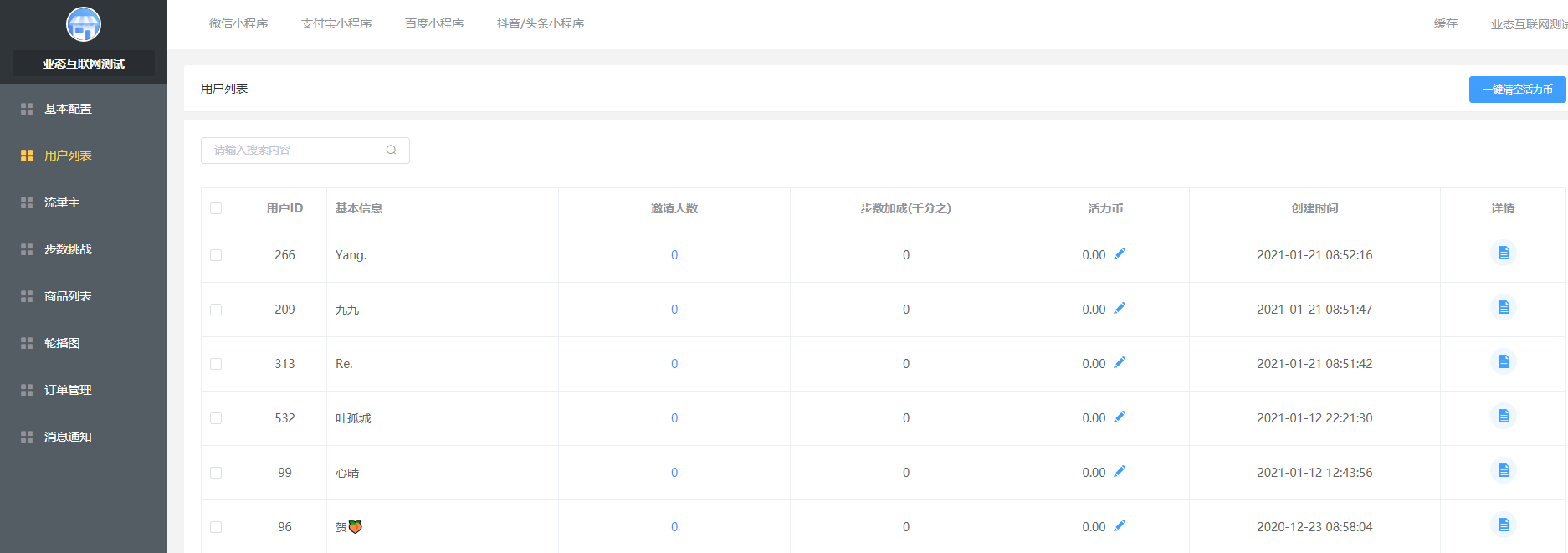Edit 活力币 pencil for user Re.
This screenshot has width=1568, height=553.
pyautogui.click(x=1120, y=362)
